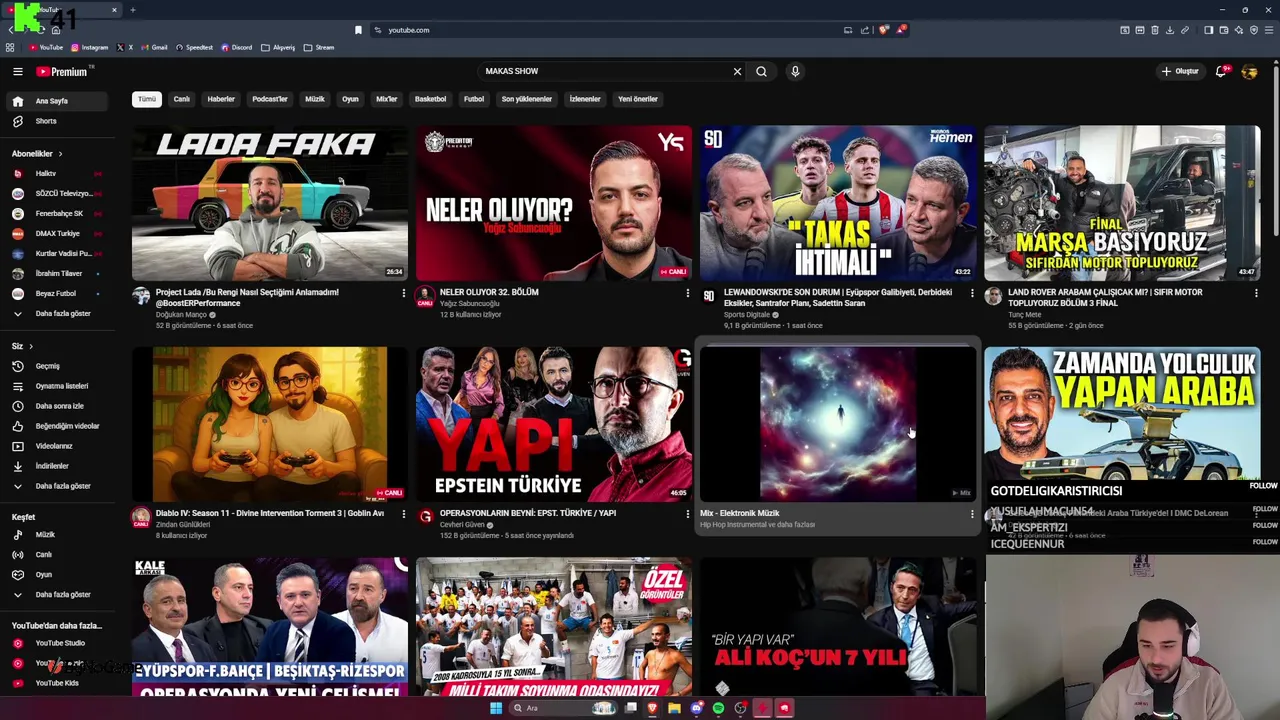Image resolution: width=1280 pixels, height=720 pixels.
Task: Expand more Keşfet items with Daha fazla göster
Action: coord(59,595)
